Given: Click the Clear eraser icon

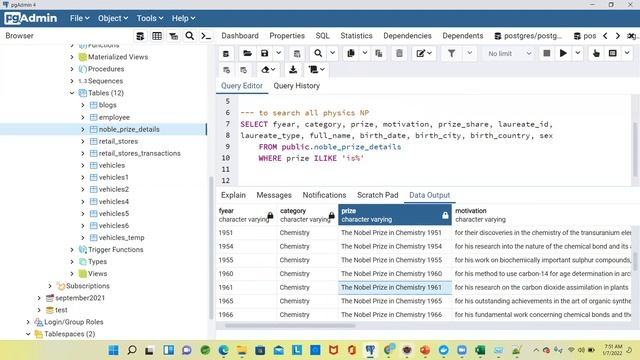Looking at the screenshot, I should pyautogui.click(x=268, y=70).
